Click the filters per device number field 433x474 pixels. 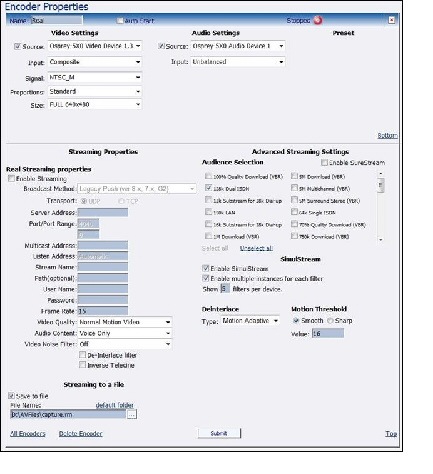225,289
